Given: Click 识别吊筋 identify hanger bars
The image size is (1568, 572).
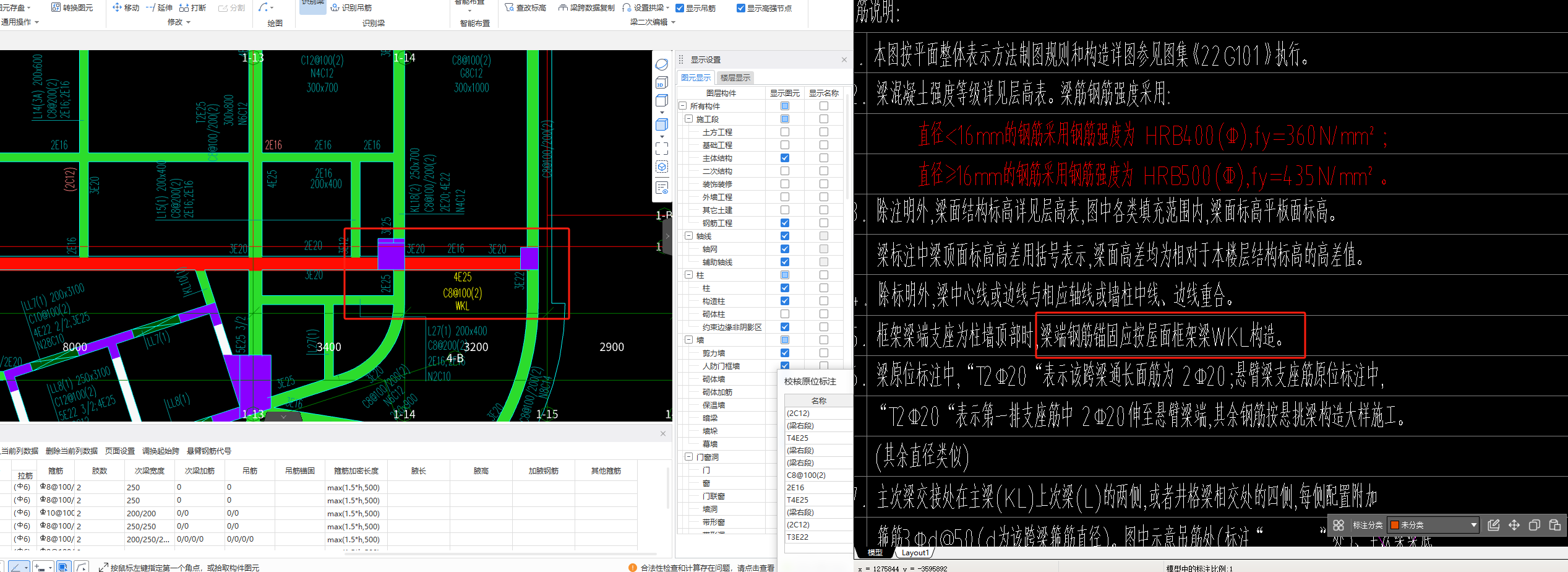Looking at the screenshot, I should pyautogui.click(x=351, y=7).
